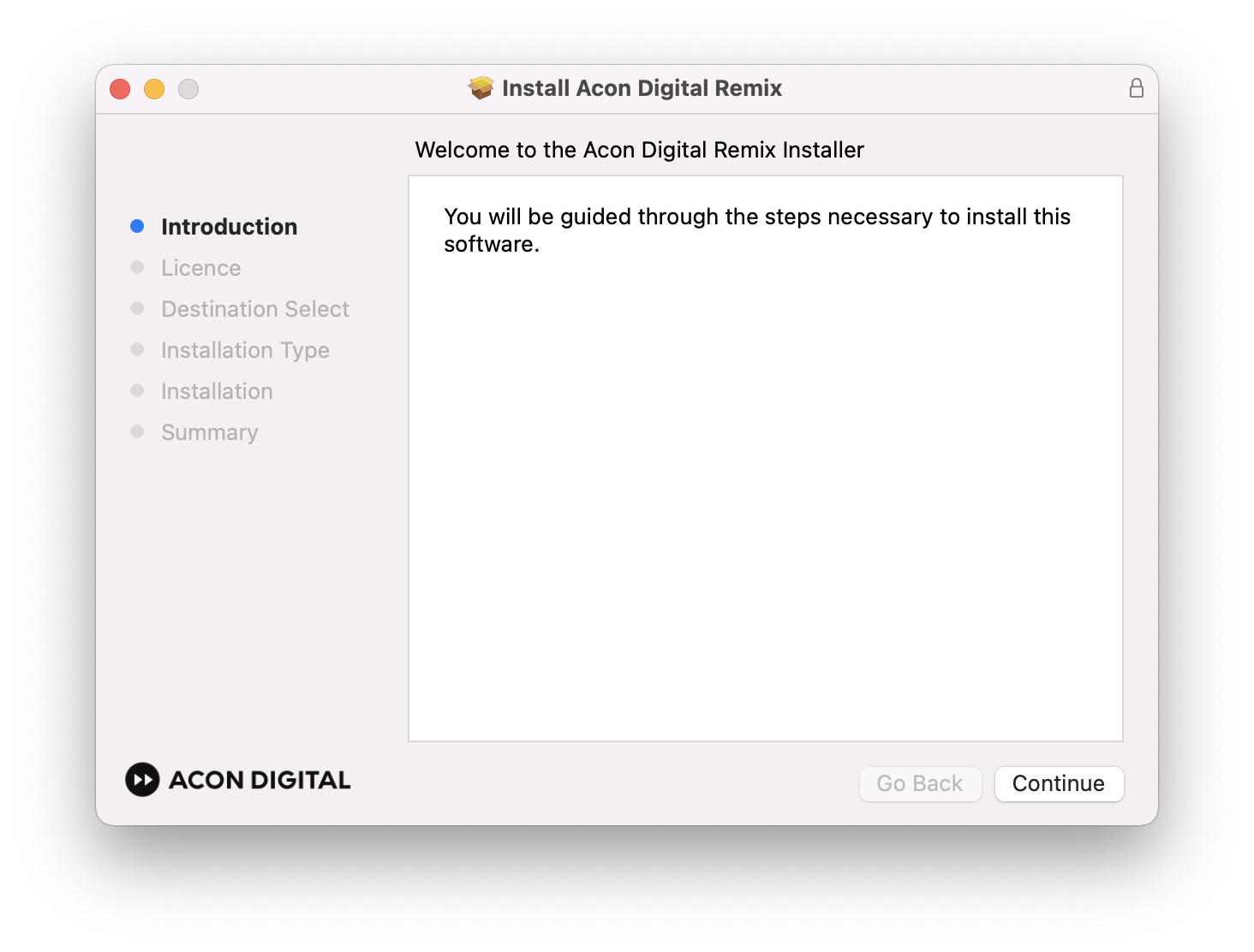Click the grey bullet beside Summary step
Viewport: 1254px width, 952px height.
tap(137, 431)
